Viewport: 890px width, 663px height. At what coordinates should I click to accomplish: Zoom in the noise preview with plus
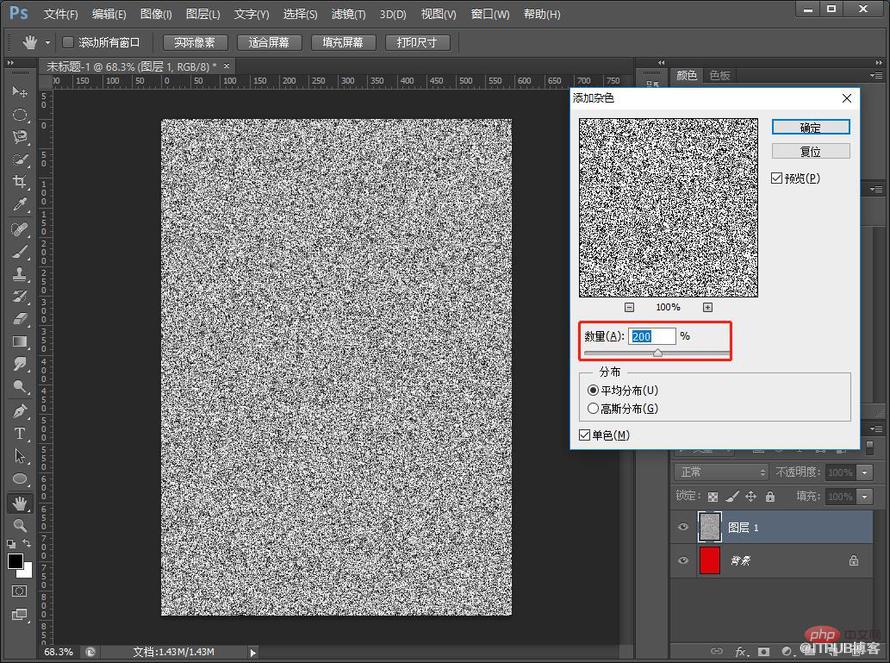click(707, 307)
